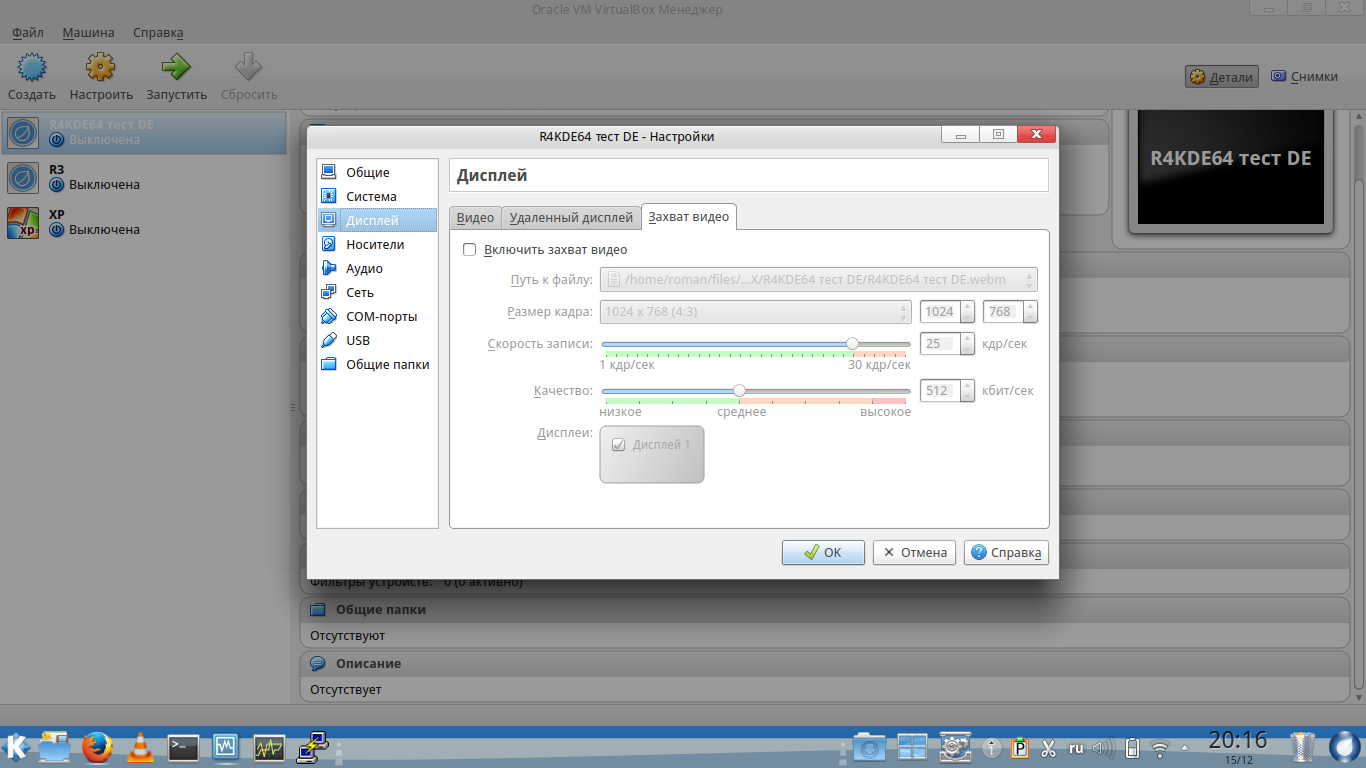Screen dimensions: 1366x768
Task: Click the Настроить gear toolbar icon
Action: 100,68
